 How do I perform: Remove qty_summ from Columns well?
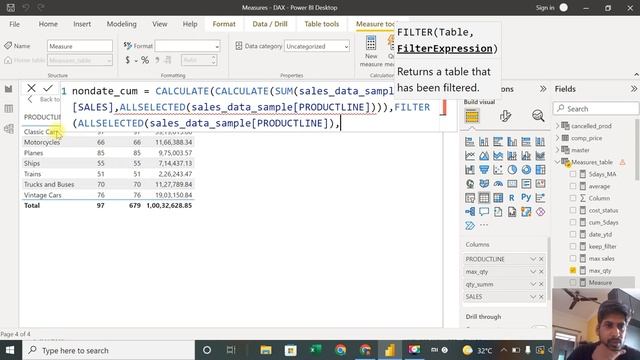point(541,284)
